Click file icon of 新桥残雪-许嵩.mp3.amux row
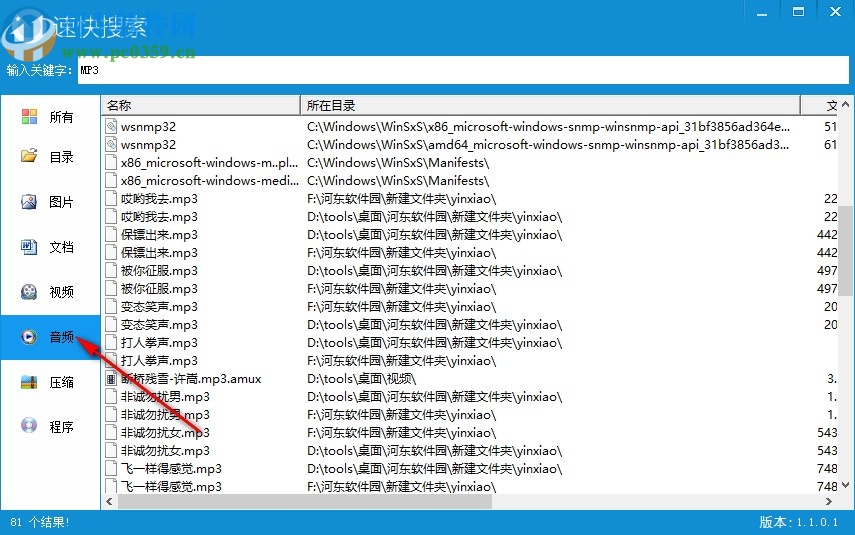Viewport: 855px width, 535px height. click(111, 378)
